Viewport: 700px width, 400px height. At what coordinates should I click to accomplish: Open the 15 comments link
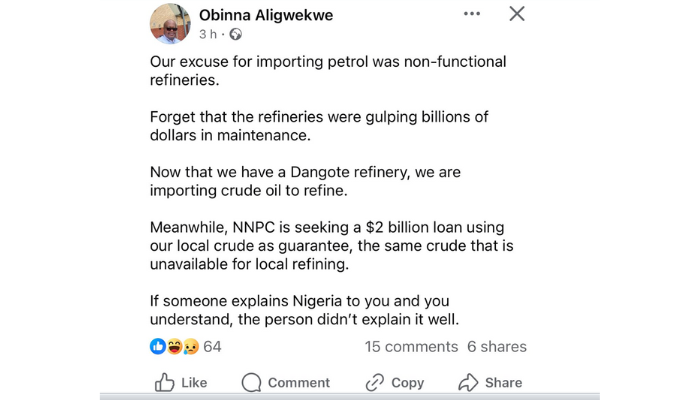pos(411,346)
